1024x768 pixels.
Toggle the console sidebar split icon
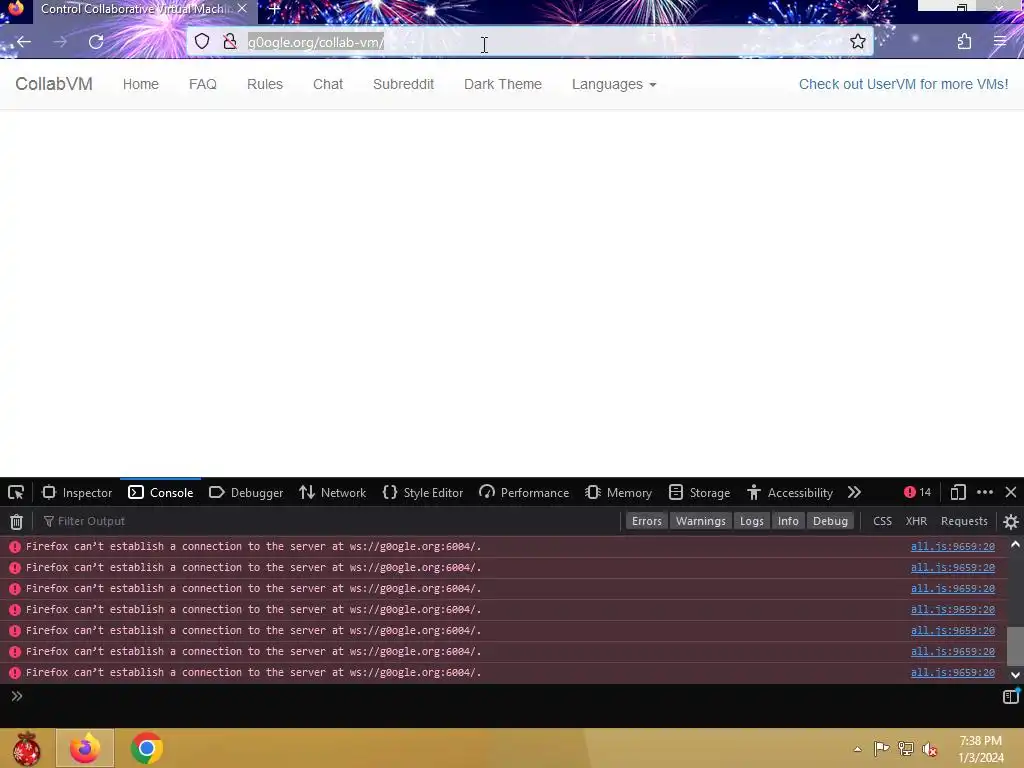click(x=1011, y=696)
